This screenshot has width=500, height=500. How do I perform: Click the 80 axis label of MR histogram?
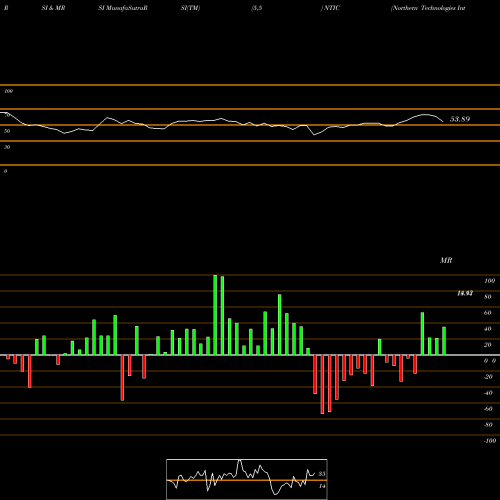487,297
